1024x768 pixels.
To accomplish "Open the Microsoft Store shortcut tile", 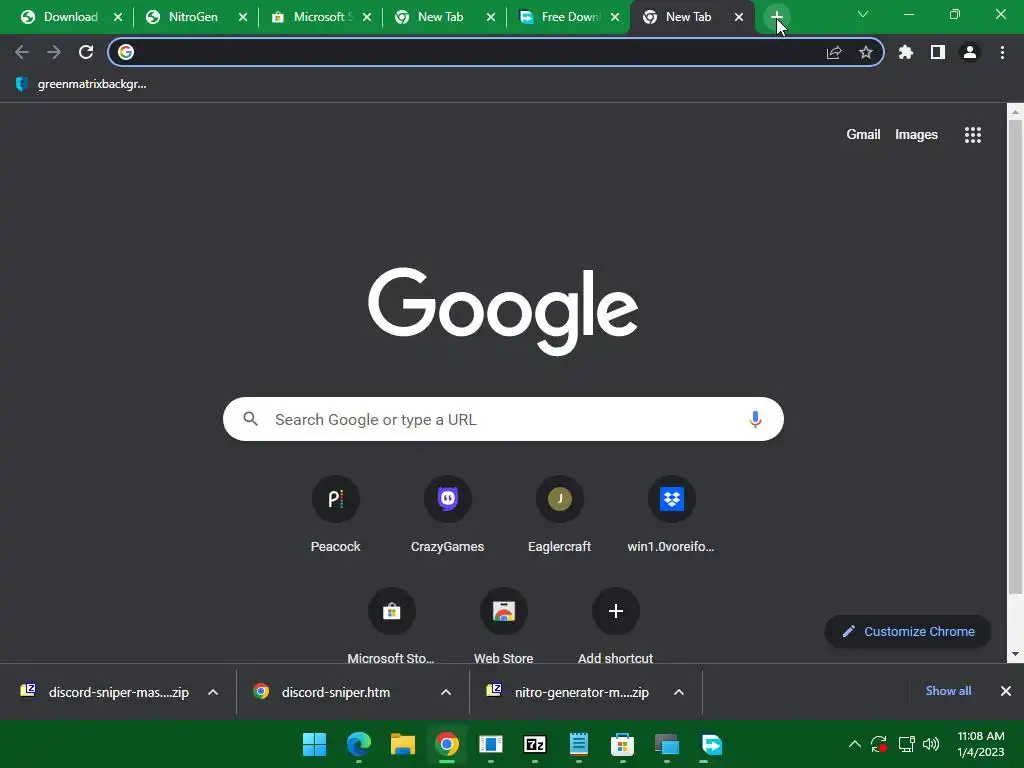I will tap(391, 626).
